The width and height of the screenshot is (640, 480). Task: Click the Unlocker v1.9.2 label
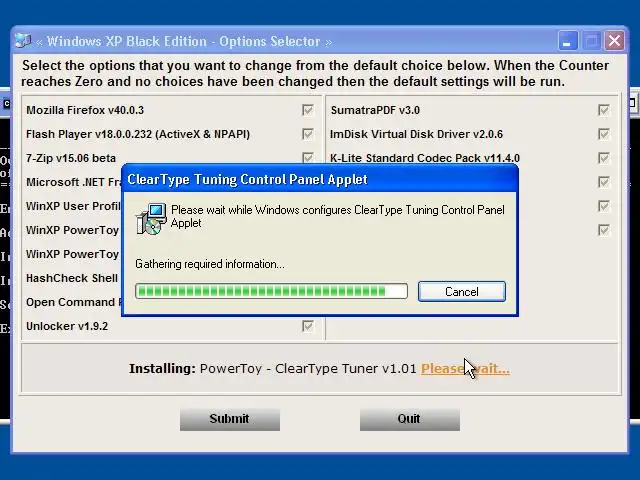click(x=67, y=327)
